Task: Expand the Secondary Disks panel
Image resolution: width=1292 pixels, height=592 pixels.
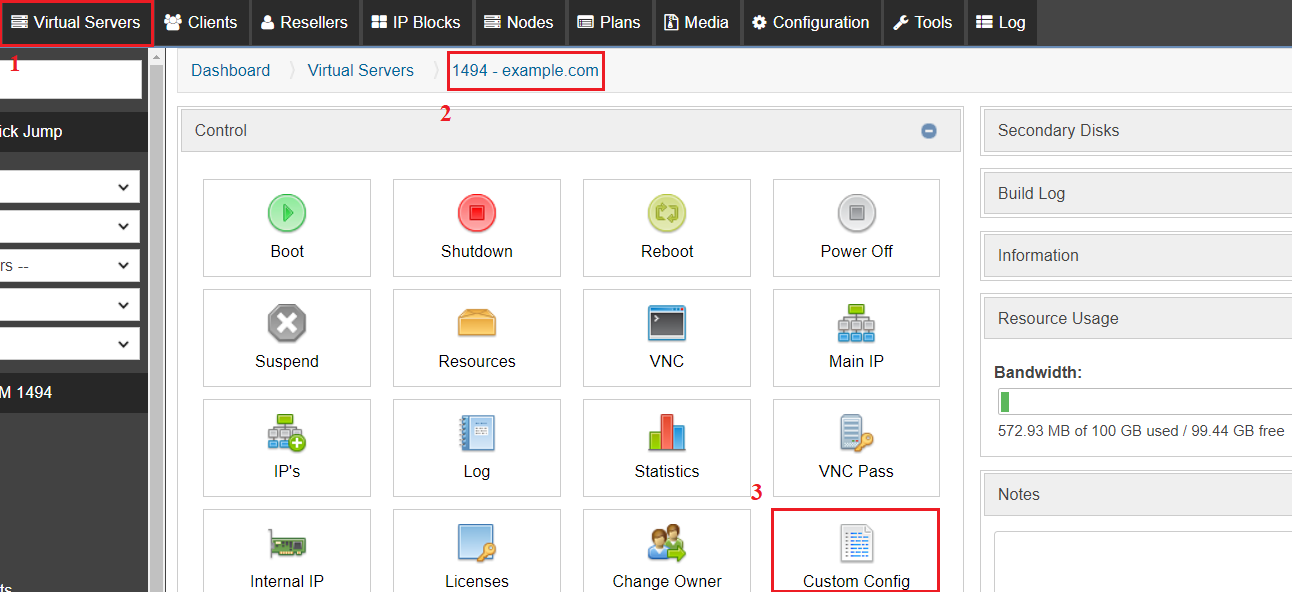Action: click(x=1136, y=131)
